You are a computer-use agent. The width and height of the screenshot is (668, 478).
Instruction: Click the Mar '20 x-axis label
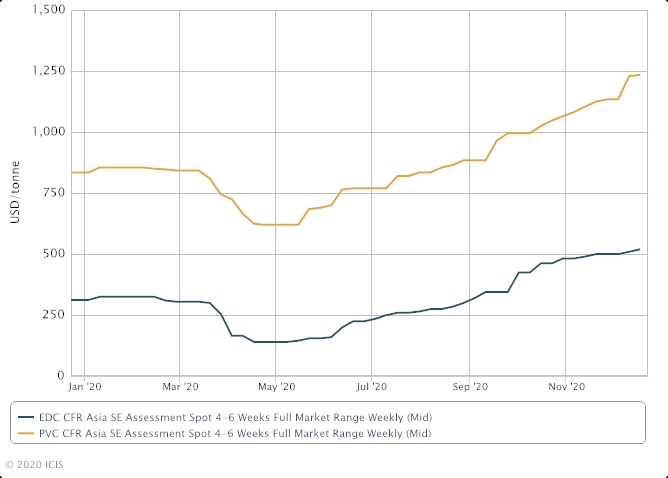181,385
